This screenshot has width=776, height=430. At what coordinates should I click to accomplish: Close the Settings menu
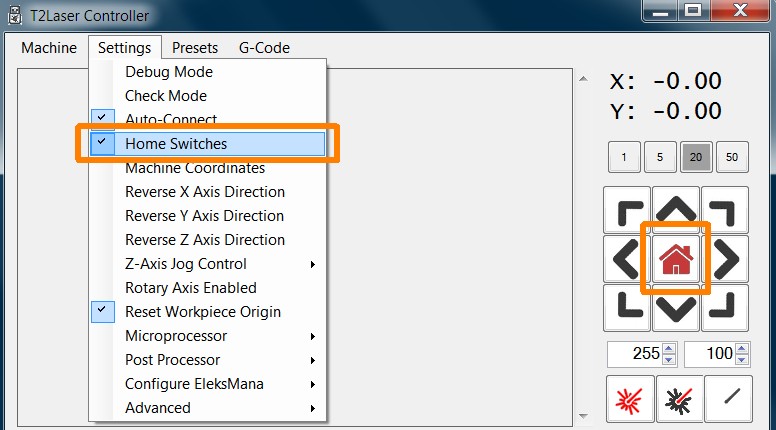click(125, 48)
